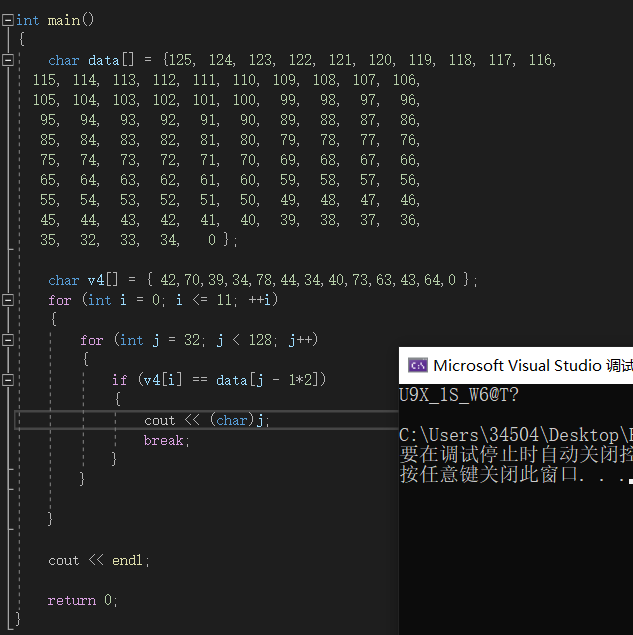
Task: Click the value 66 in data array
Action: 408,160
